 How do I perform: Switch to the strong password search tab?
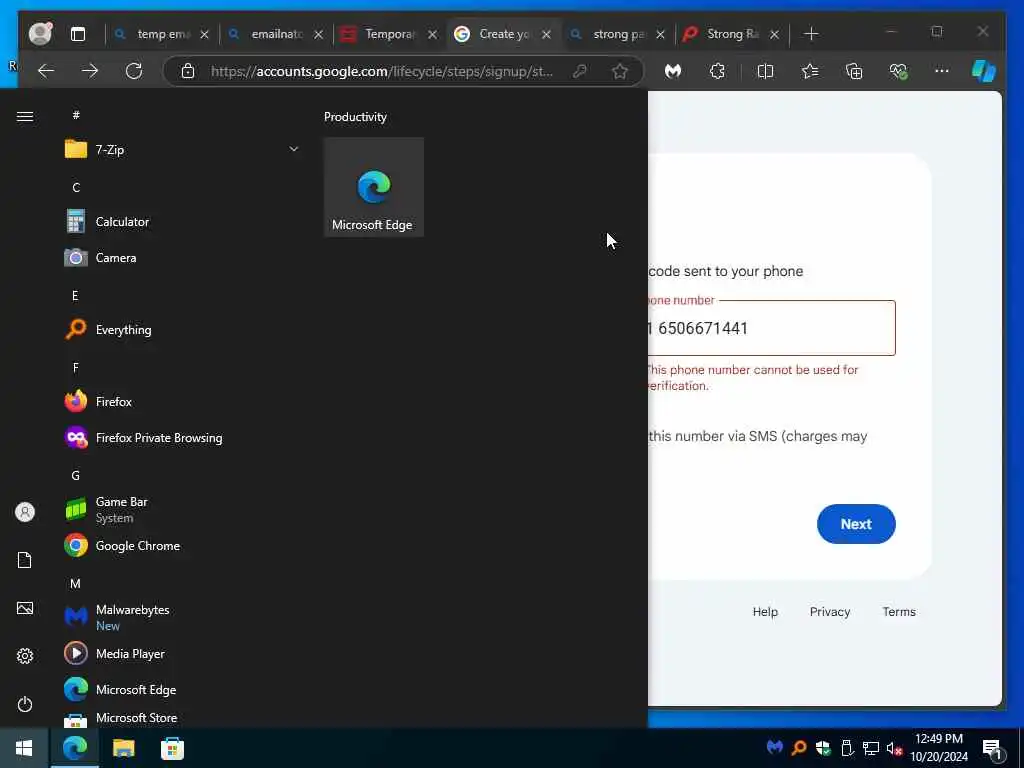click(616, 34)
